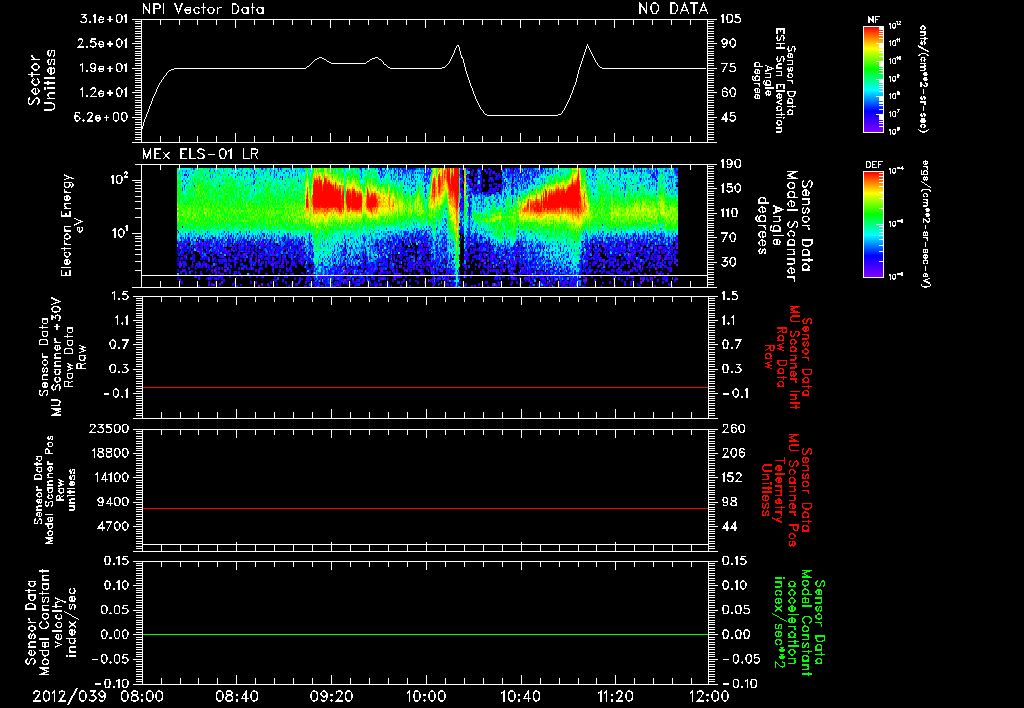Click the '0.00' acceleration tick on right axis

[735, 634]
